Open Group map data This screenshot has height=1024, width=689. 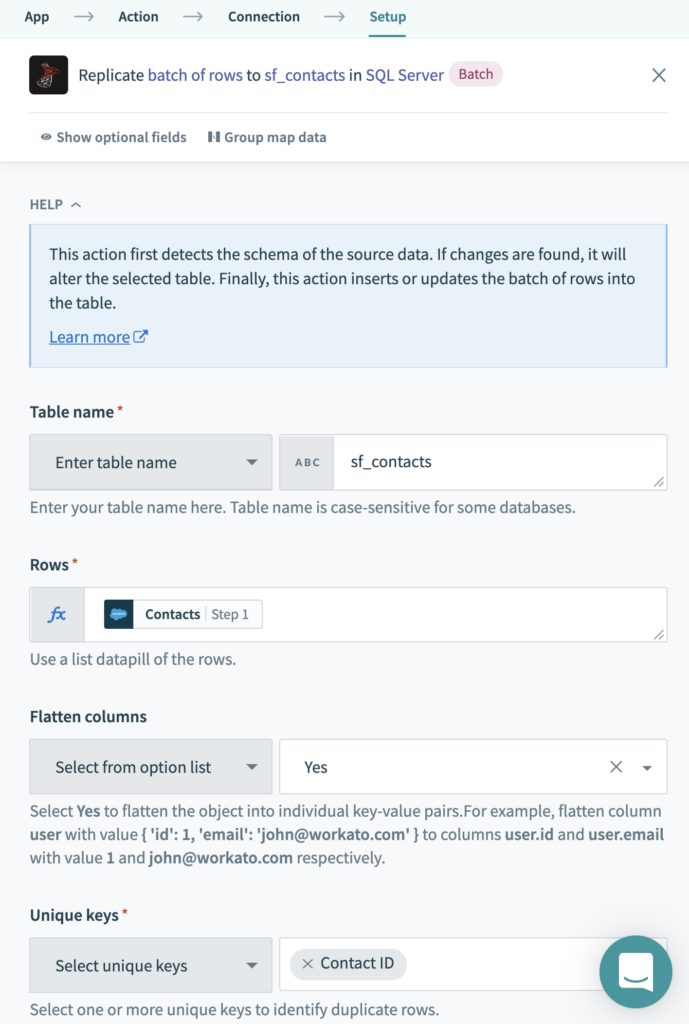[x=267, y=137]
